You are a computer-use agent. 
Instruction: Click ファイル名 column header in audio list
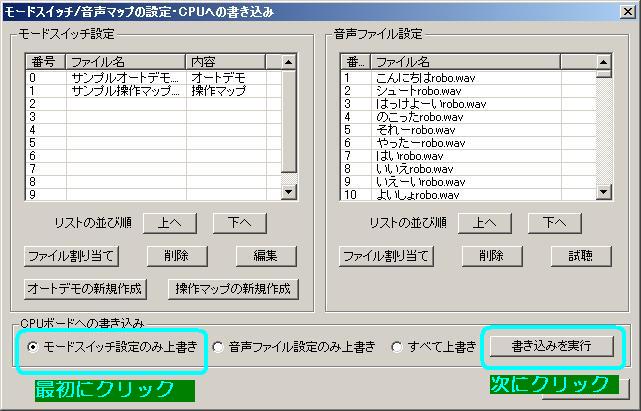pos(465,62)
